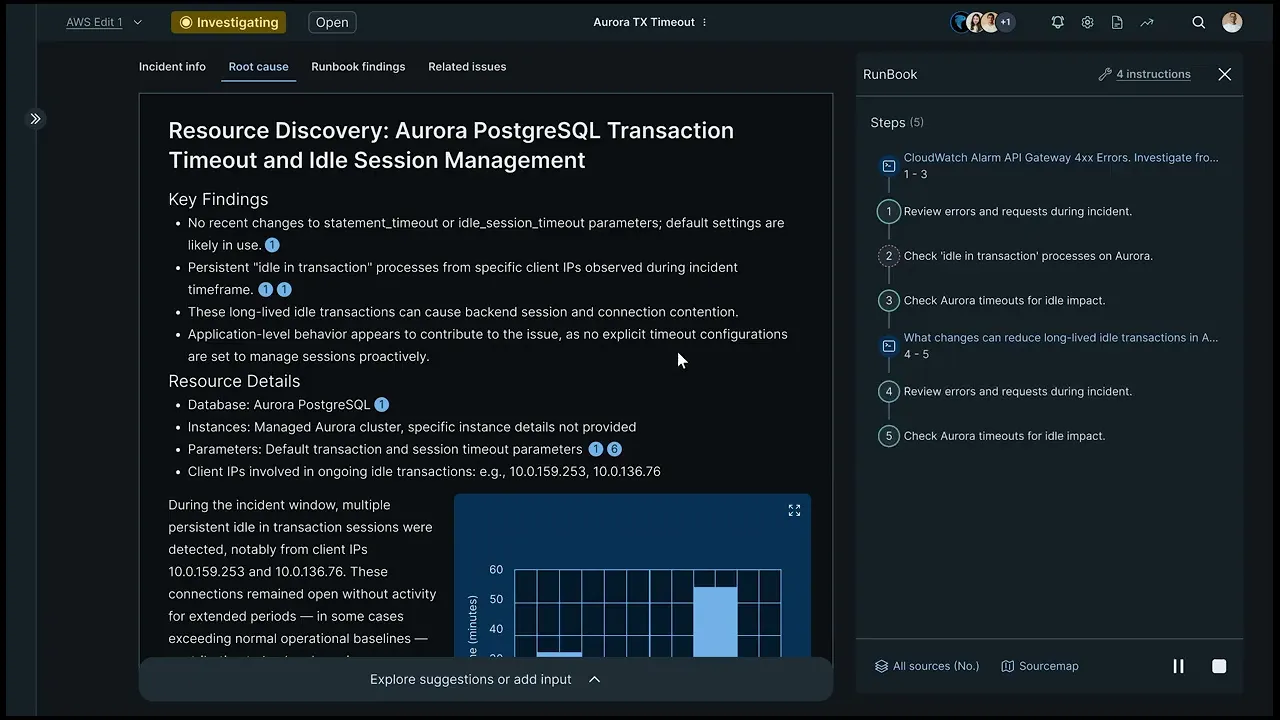
Task: Switch to the Incident info tab
Action: 172,67
